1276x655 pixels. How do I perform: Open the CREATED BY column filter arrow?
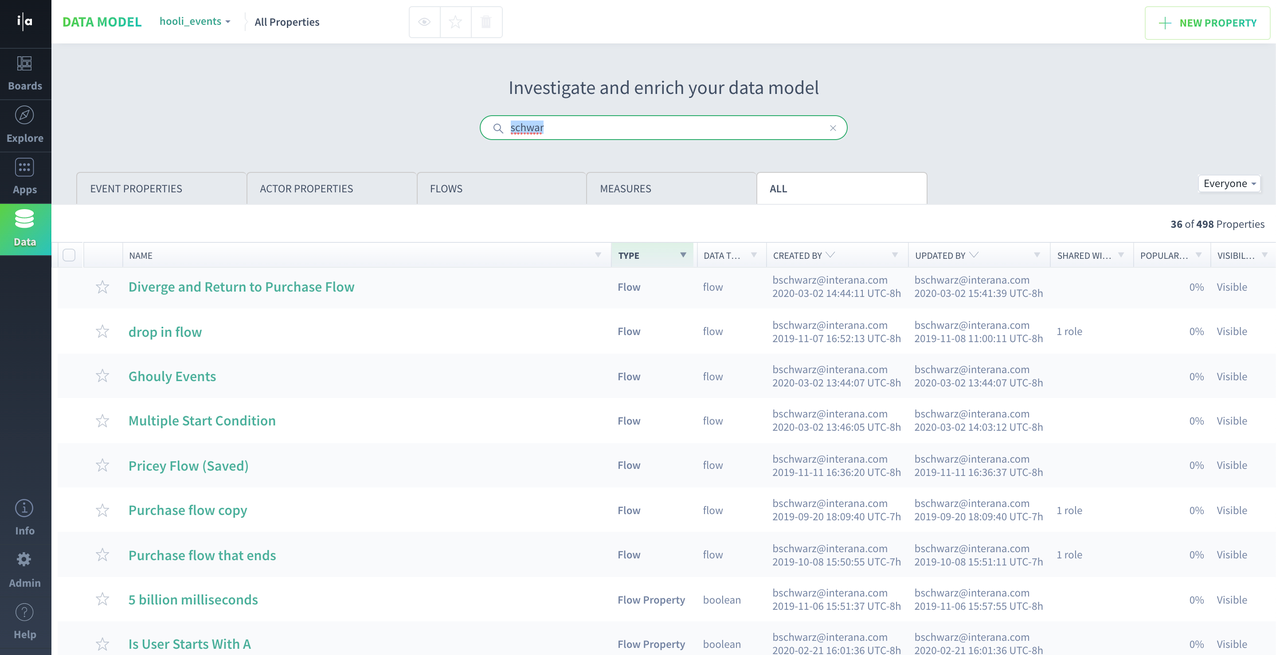click(x=895, y=255)
